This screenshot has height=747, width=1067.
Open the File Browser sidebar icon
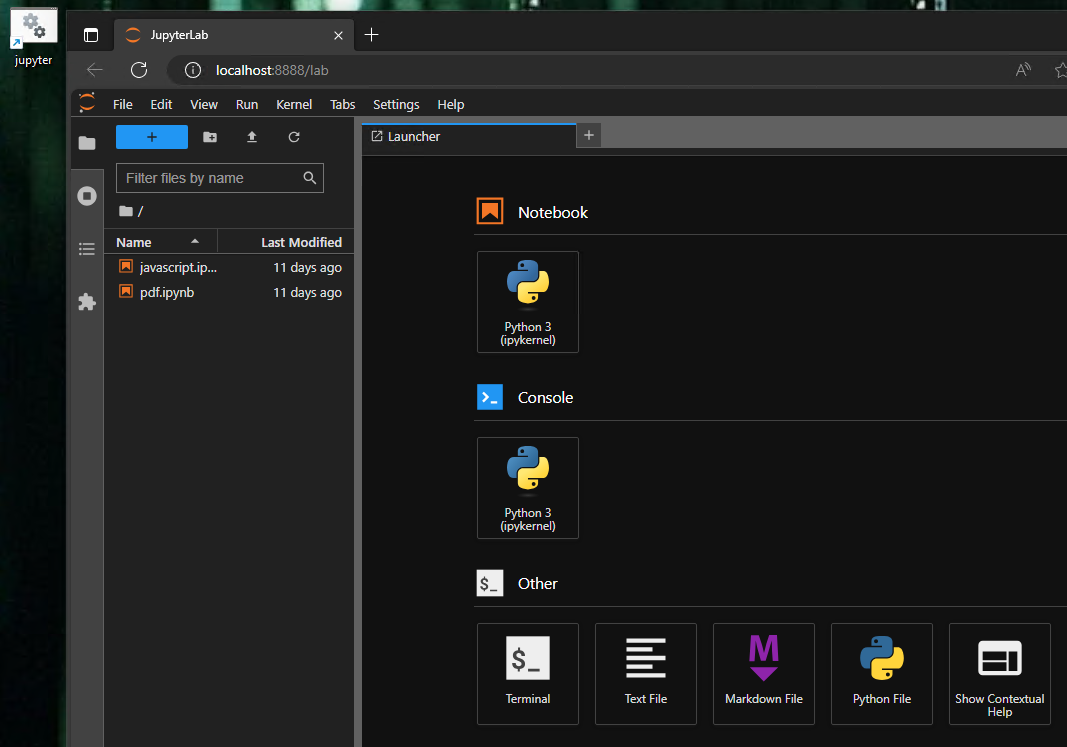coord(87,143)
